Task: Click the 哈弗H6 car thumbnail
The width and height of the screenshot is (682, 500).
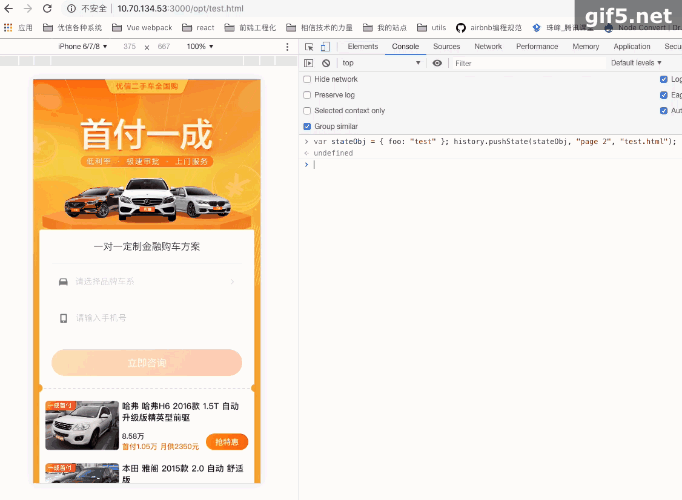Action: click(x=82, y=425)
